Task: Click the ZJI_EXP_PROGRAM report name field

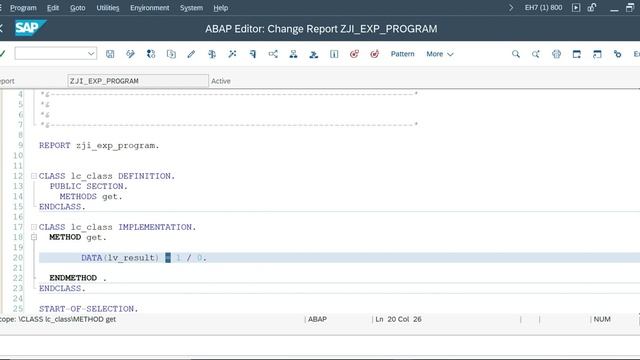Action: tap(138, 81)
